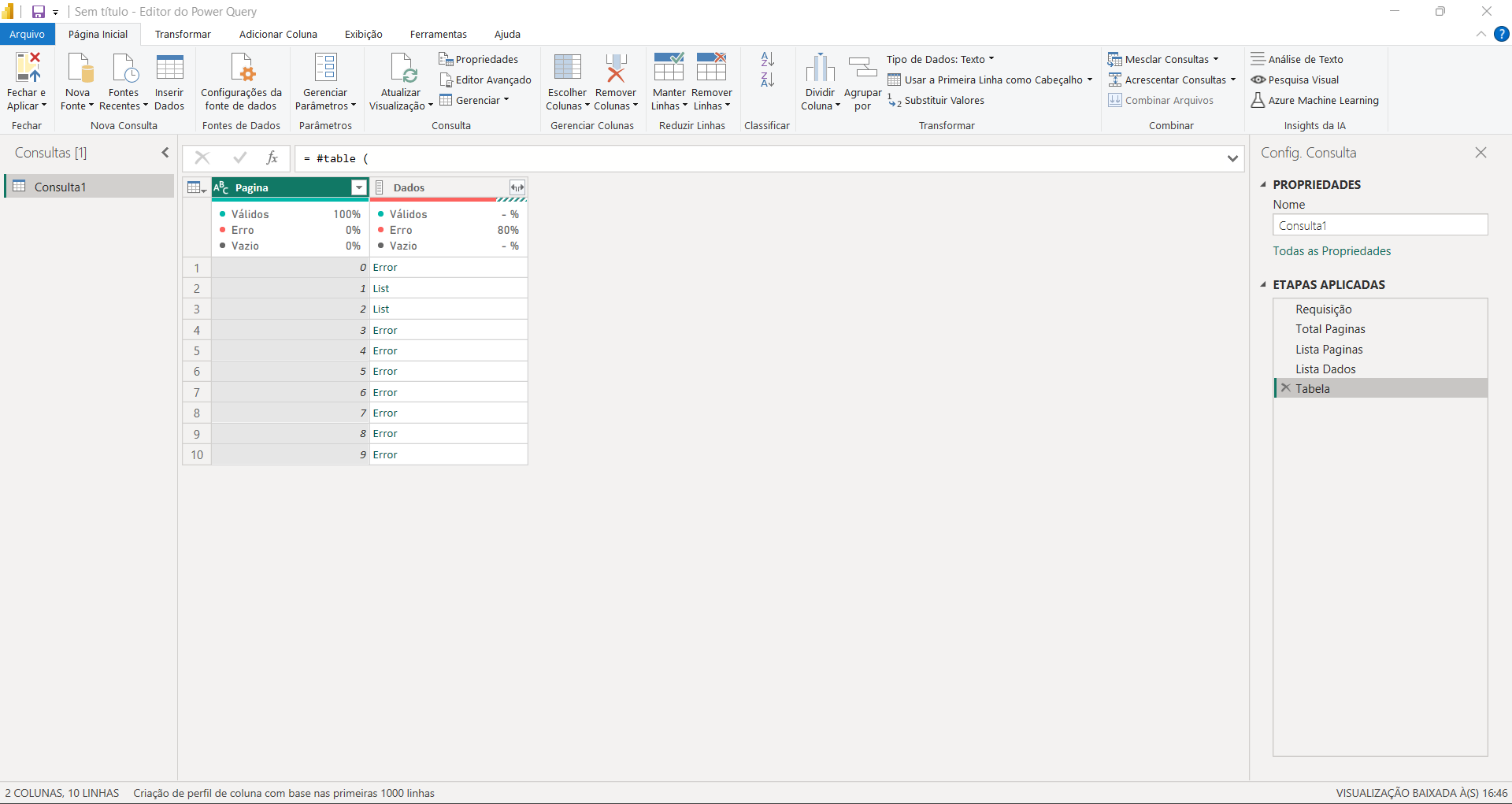
Task: Click Inserir Dados table icon
Action: (x=169, y=68)
